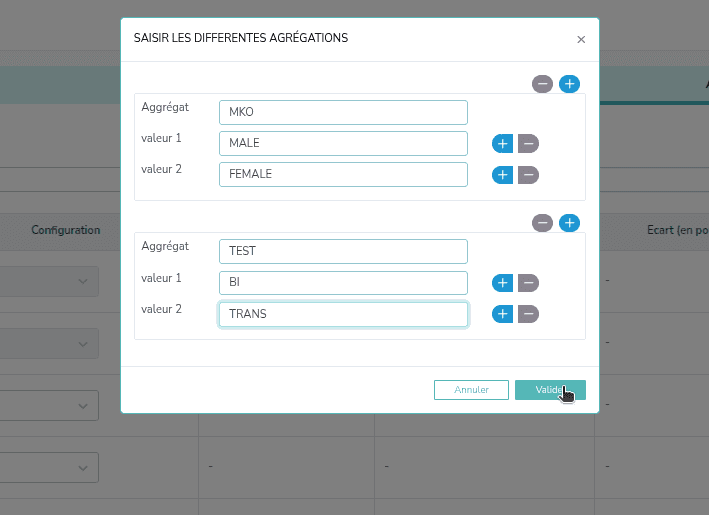Click into the TEST aggregate field
Viewport: 709px width, 515px height.
click(343, 252)
